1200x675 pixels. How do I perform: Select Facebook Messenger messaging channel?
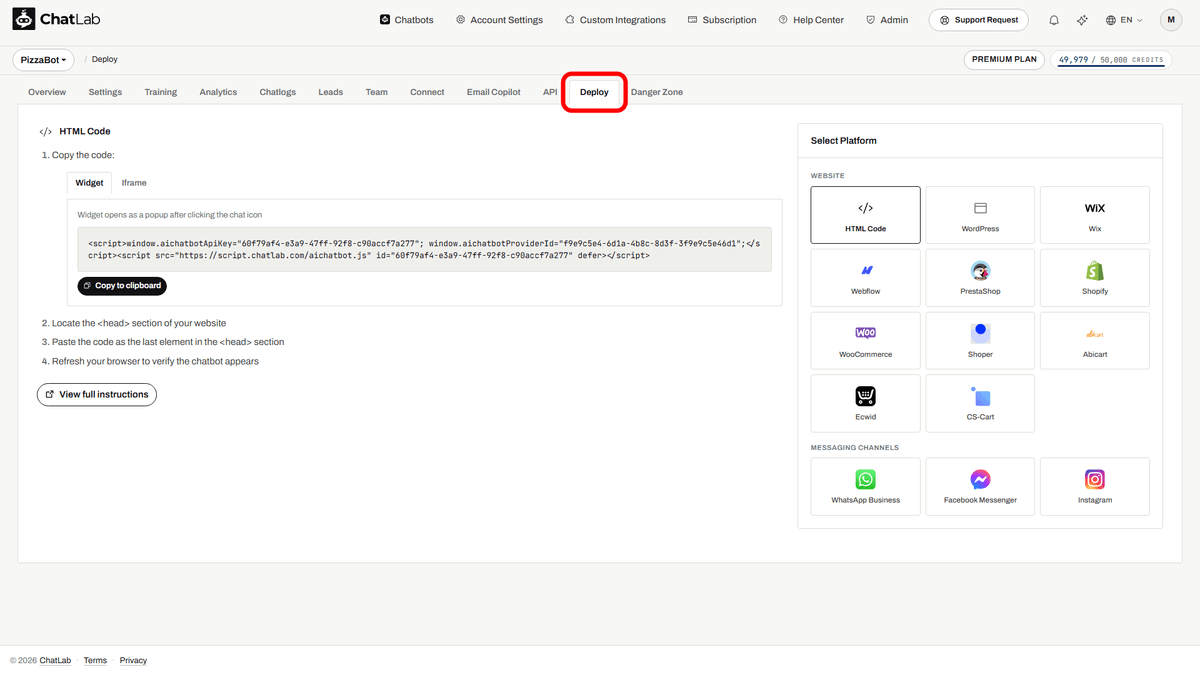[980, 487]
